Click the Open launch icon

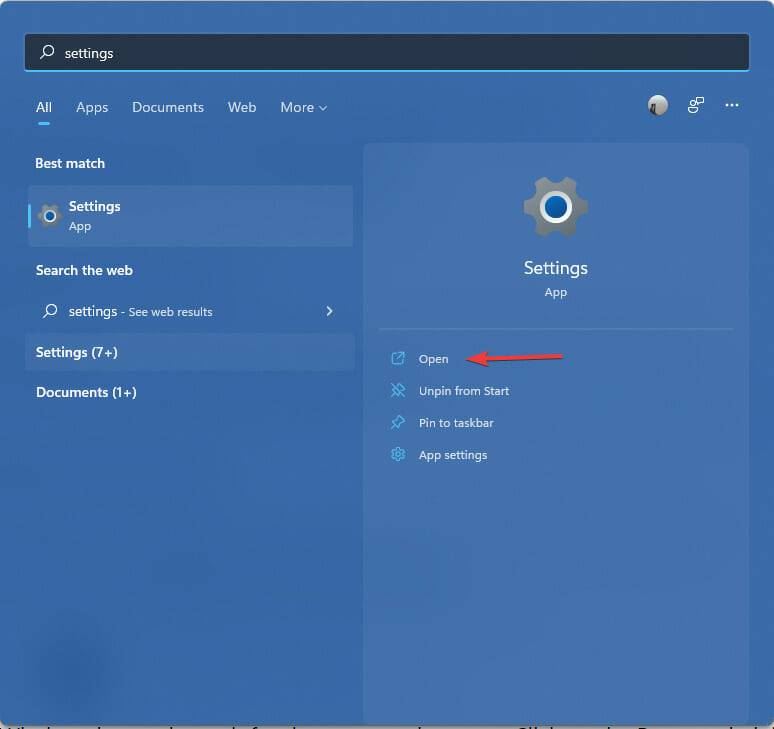(398, 358)
